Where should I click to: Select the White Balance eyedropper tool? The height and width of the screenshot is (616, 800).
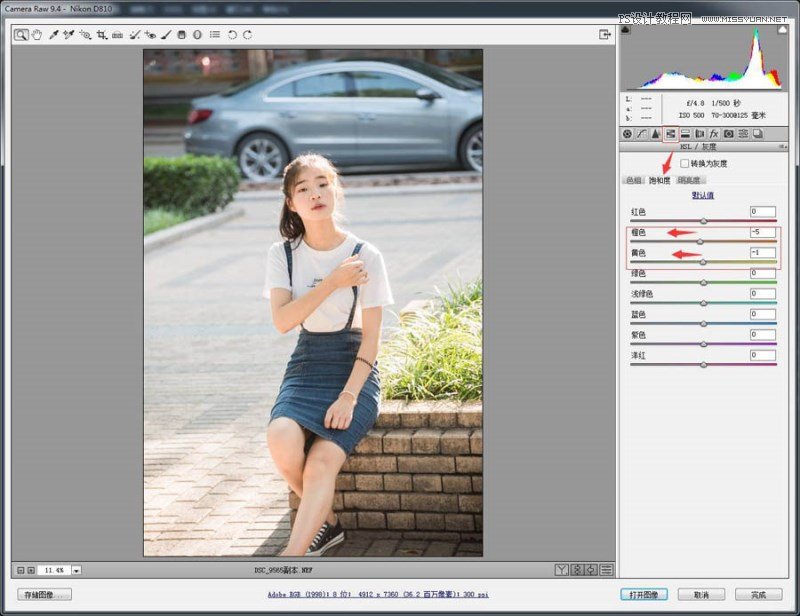(52, 34)
